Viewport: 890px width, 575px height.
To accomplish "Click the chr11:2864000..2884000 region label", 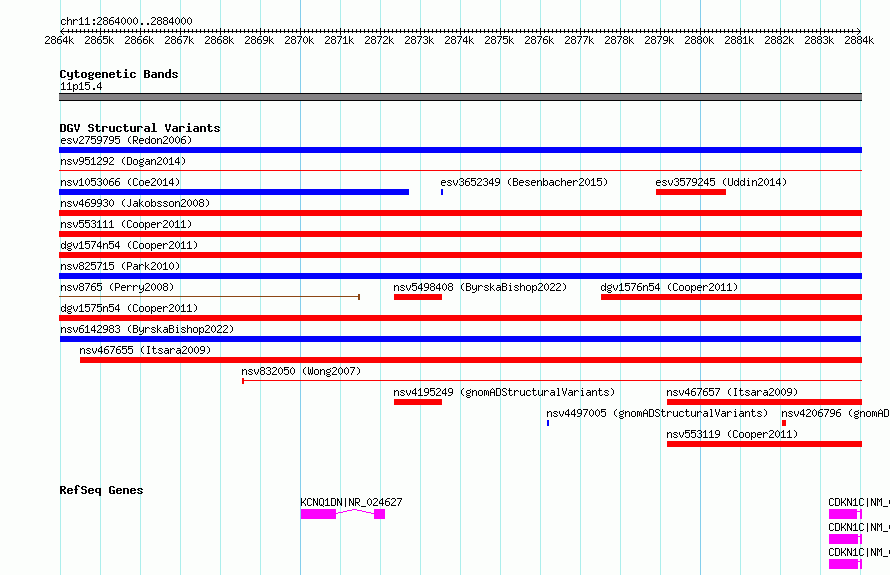I will point(126,21).
